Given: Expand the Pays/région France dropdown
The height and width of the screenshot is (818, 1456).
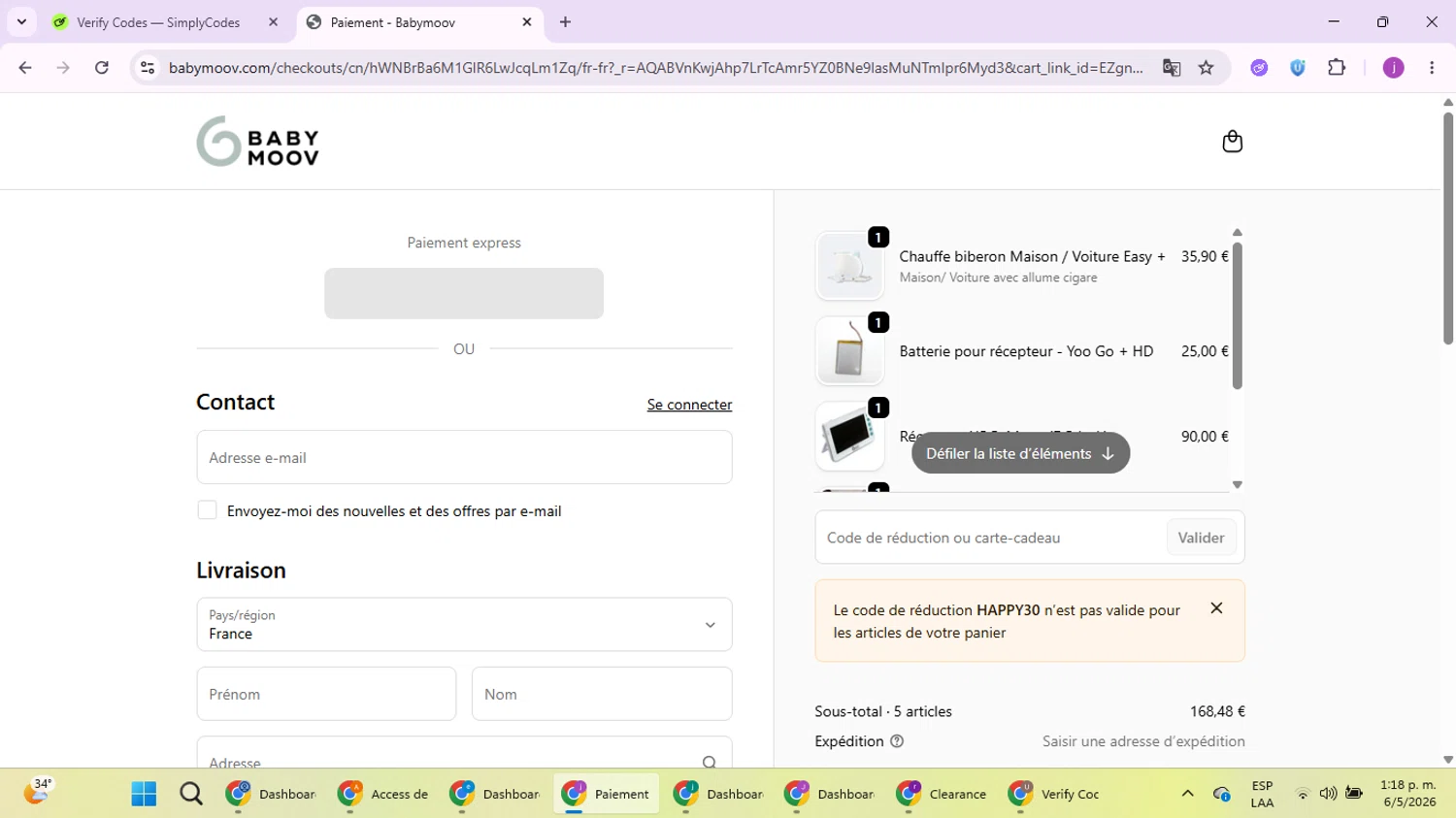Looking at the screenshot, I should [x=464, y=624].
